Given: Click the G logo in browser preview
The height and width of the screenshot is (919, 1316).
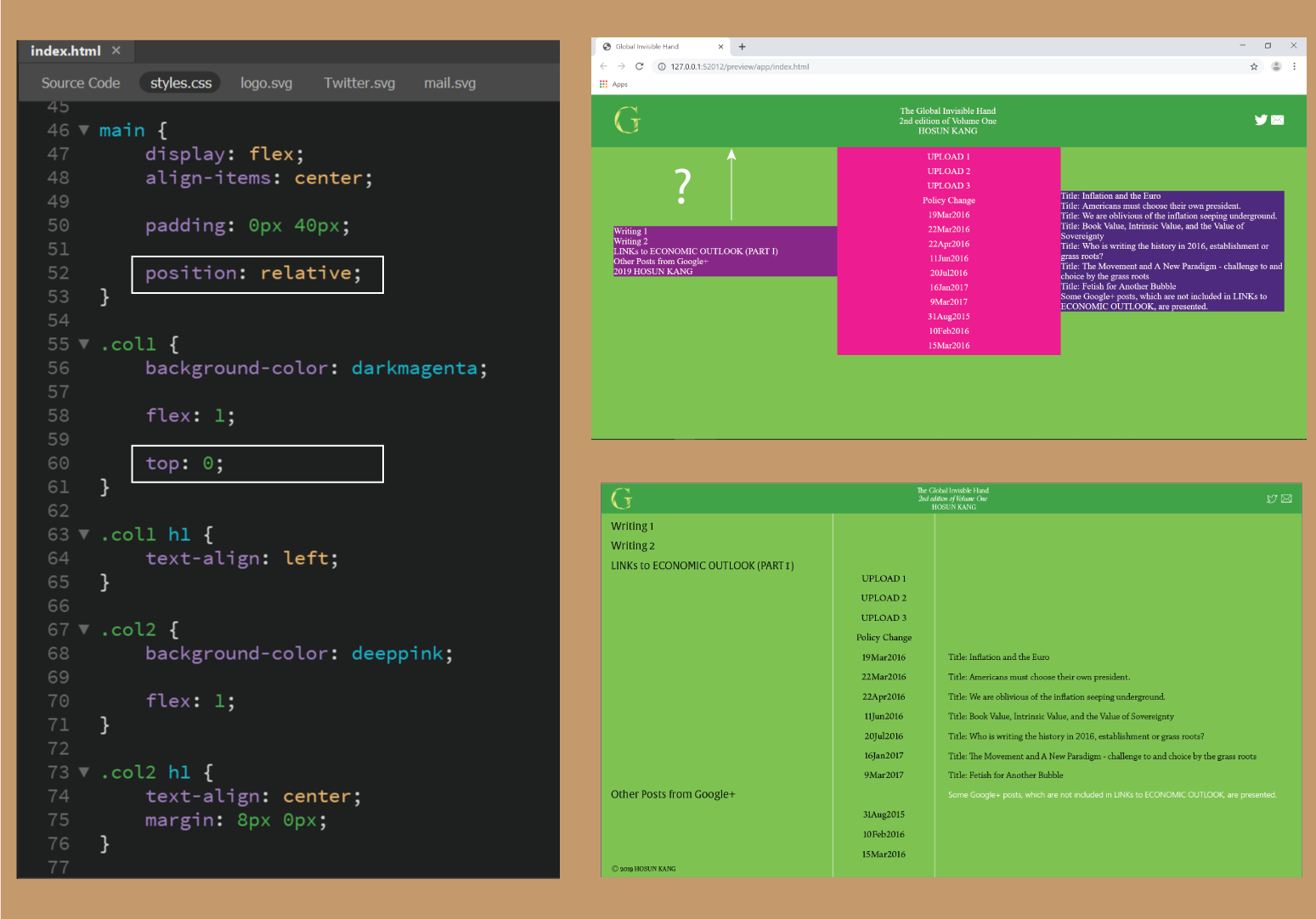Looking at the screenshot, I should [627, 120].
